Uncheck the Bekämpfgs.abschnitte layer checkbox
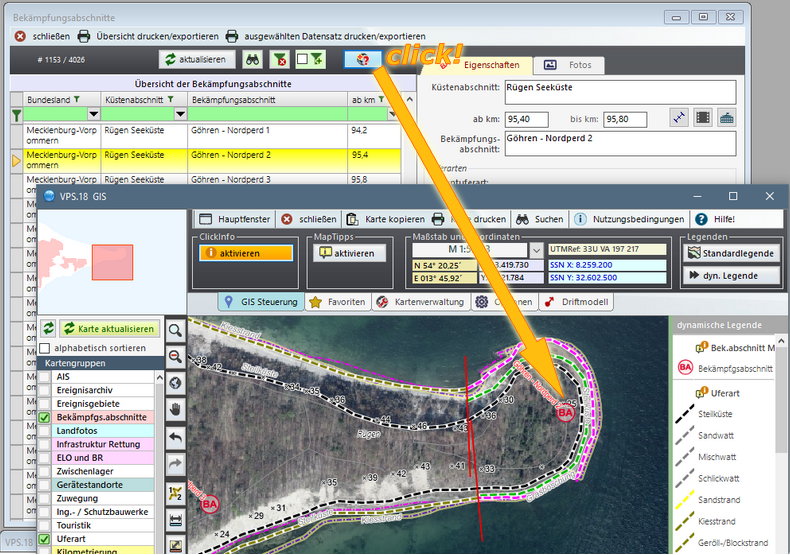790x555 pixels. point(45,418)
